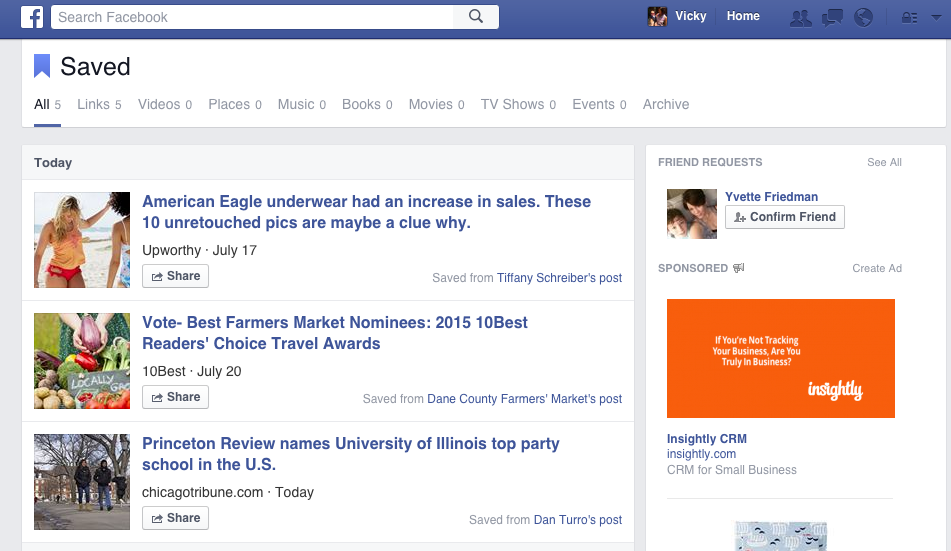This screenshot has width=951, height=551.
Task: Click the search magnifying glass button
Action: pyautogui.click(x=476, y=17)
